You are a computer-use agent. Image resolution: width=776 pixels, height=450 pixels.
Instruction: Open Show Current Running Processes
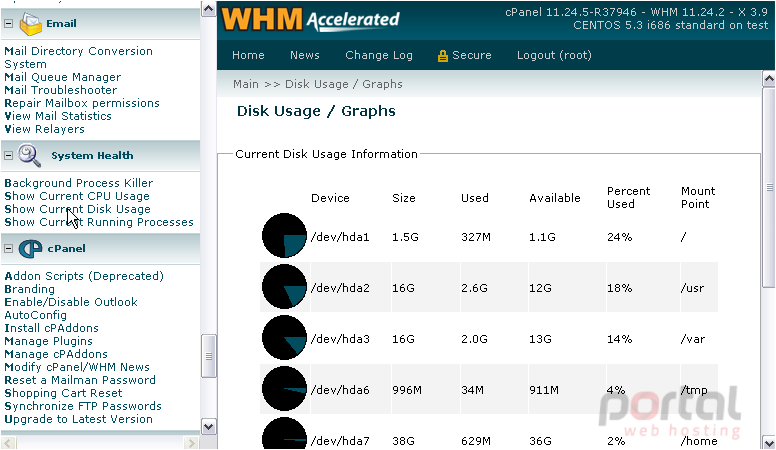(99, 222)
